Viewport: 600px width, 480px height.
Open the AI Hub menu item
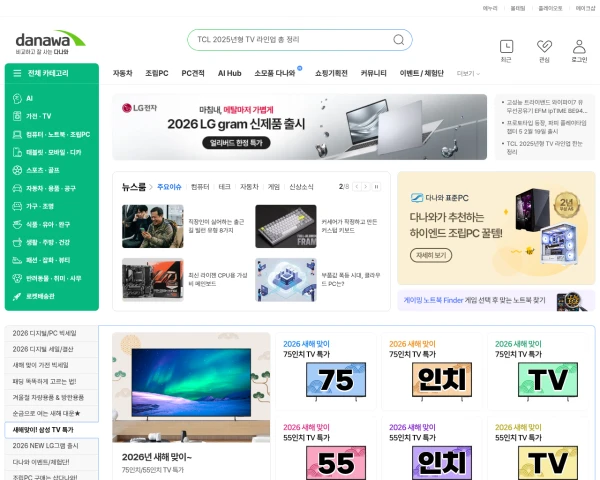pos(230,73)
